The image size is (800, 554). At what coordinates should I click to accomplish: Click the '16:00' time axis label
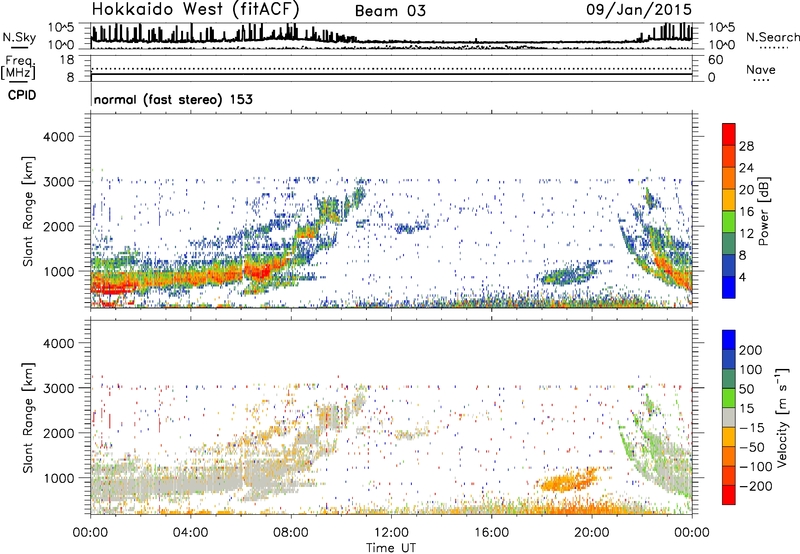click(x=491, y=533)
